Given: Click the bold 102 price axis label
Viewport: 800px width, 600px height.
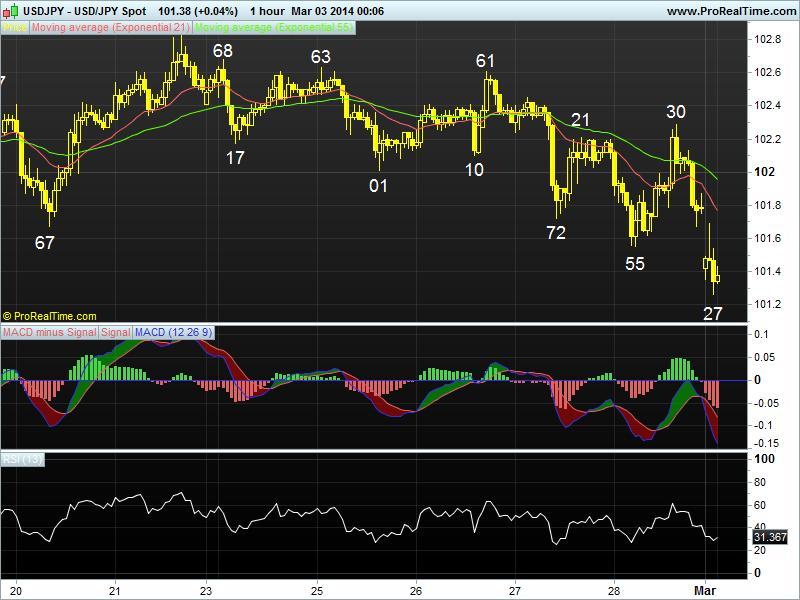Looking at the screenshot, I should point(764,172).
